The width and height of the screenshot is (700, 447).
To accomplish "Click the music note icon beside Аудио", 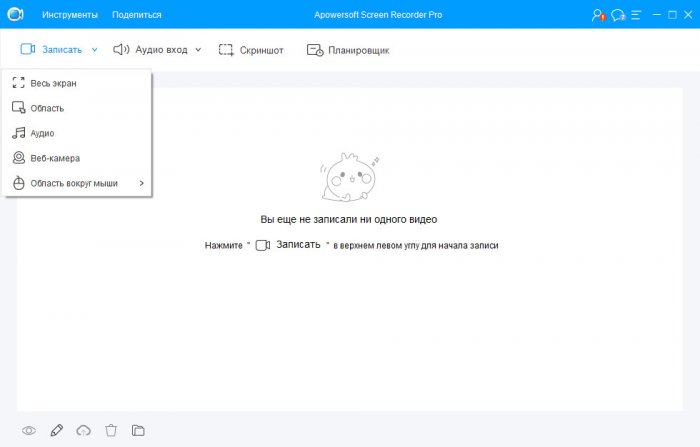I will coord(18,133).
